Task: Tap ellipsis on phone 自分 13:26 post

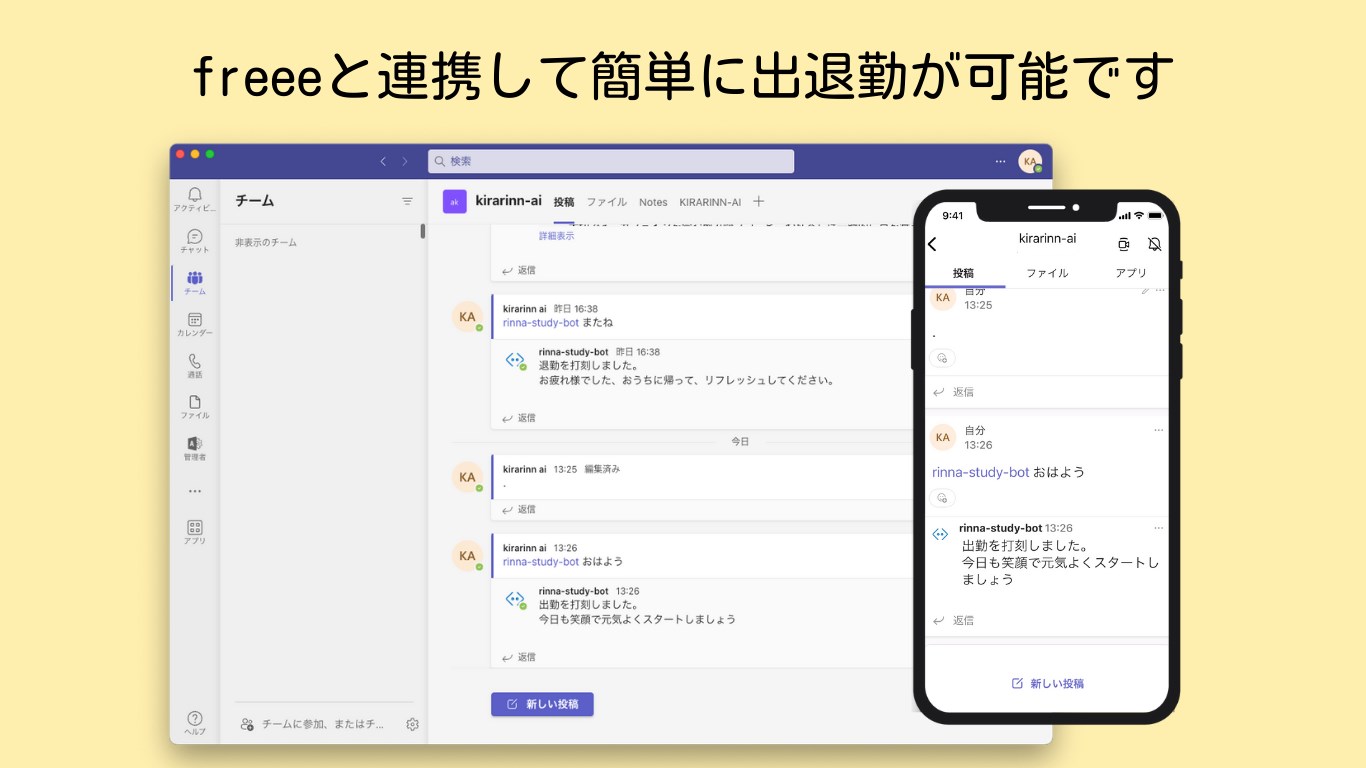Action: click(1159, 430)
